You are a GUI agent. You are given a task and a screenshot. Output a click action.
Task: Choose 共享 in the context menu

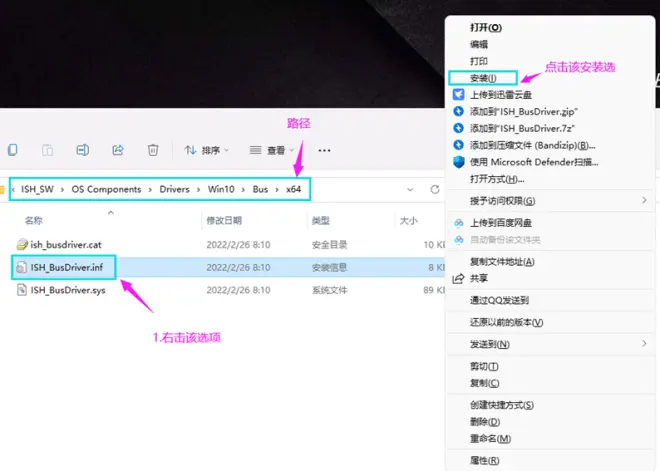point(479,278)
